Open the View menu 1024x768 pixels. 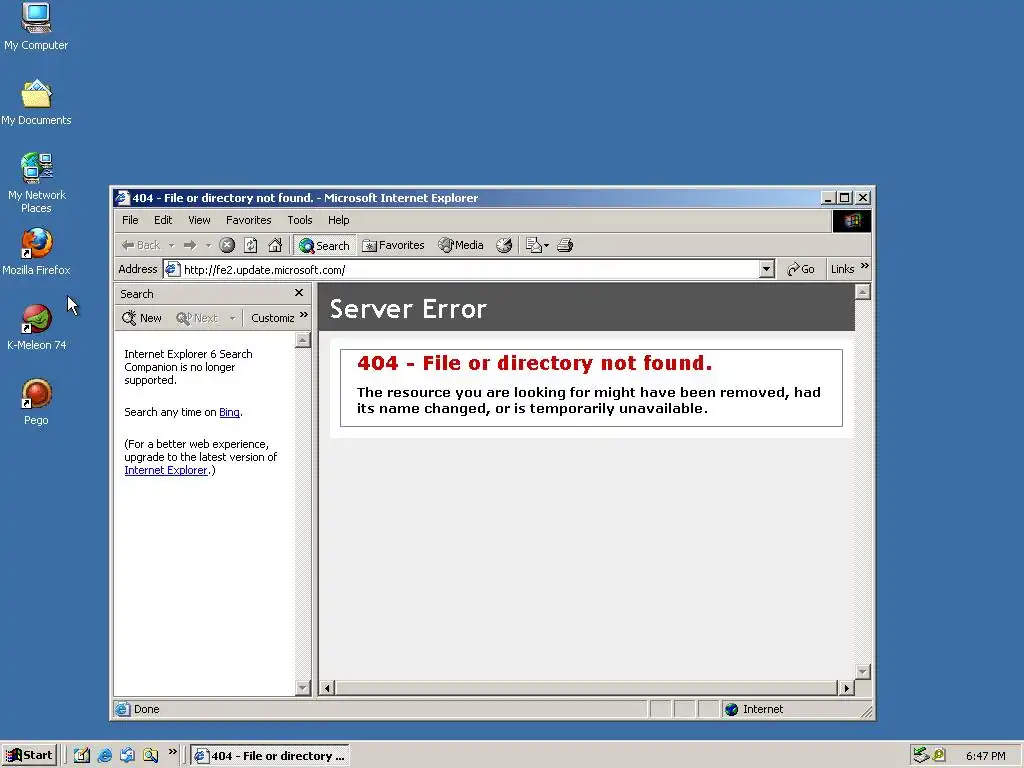(199, 220)
